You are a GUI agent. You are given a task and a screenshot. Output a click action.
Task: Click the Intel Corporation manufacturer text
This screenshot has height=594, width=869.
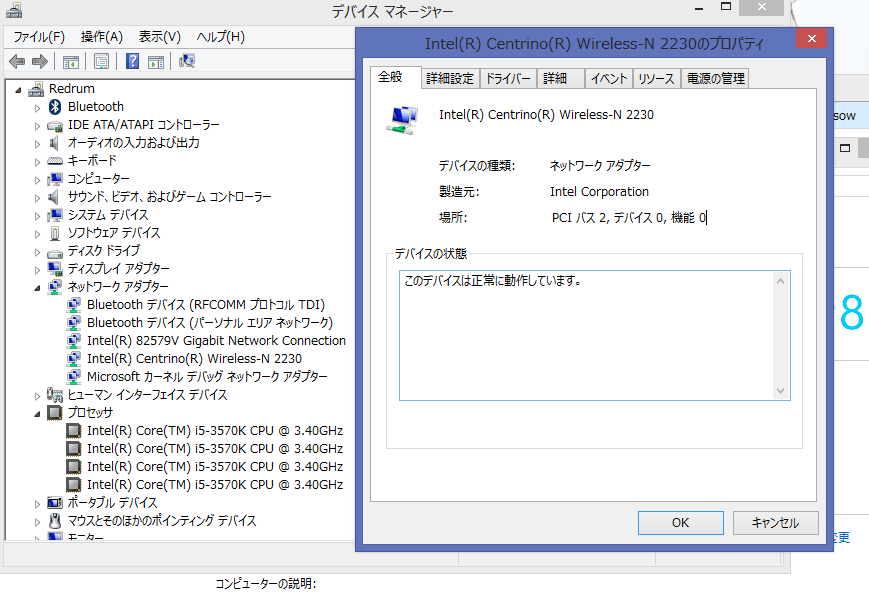[599, 192]
